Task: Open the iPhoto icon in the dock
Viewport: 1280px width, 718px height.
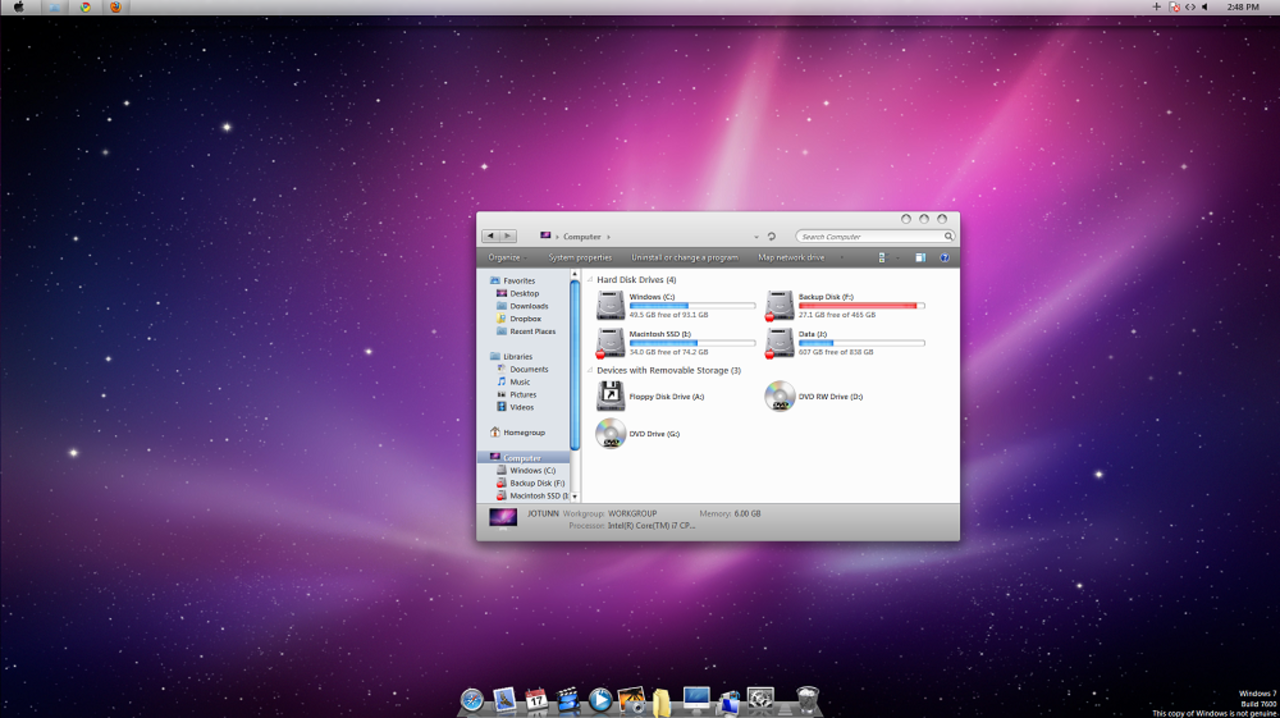Action: pos(631,701)
